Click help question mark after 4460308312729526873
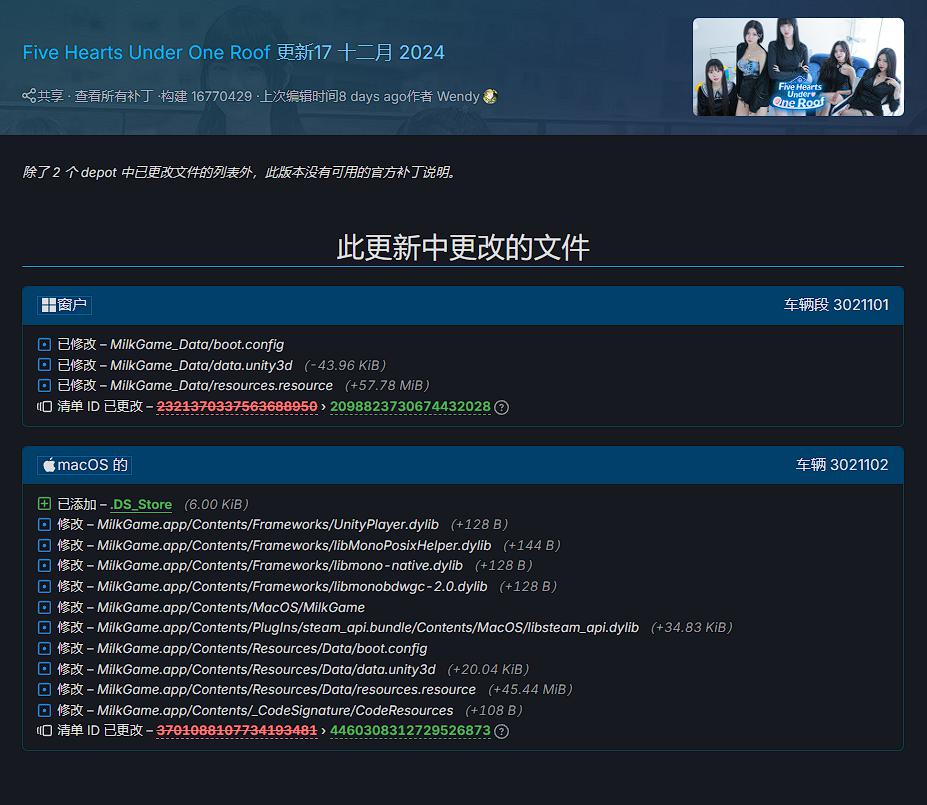Viewport: 927px width, 805px height. coord(501,731)
